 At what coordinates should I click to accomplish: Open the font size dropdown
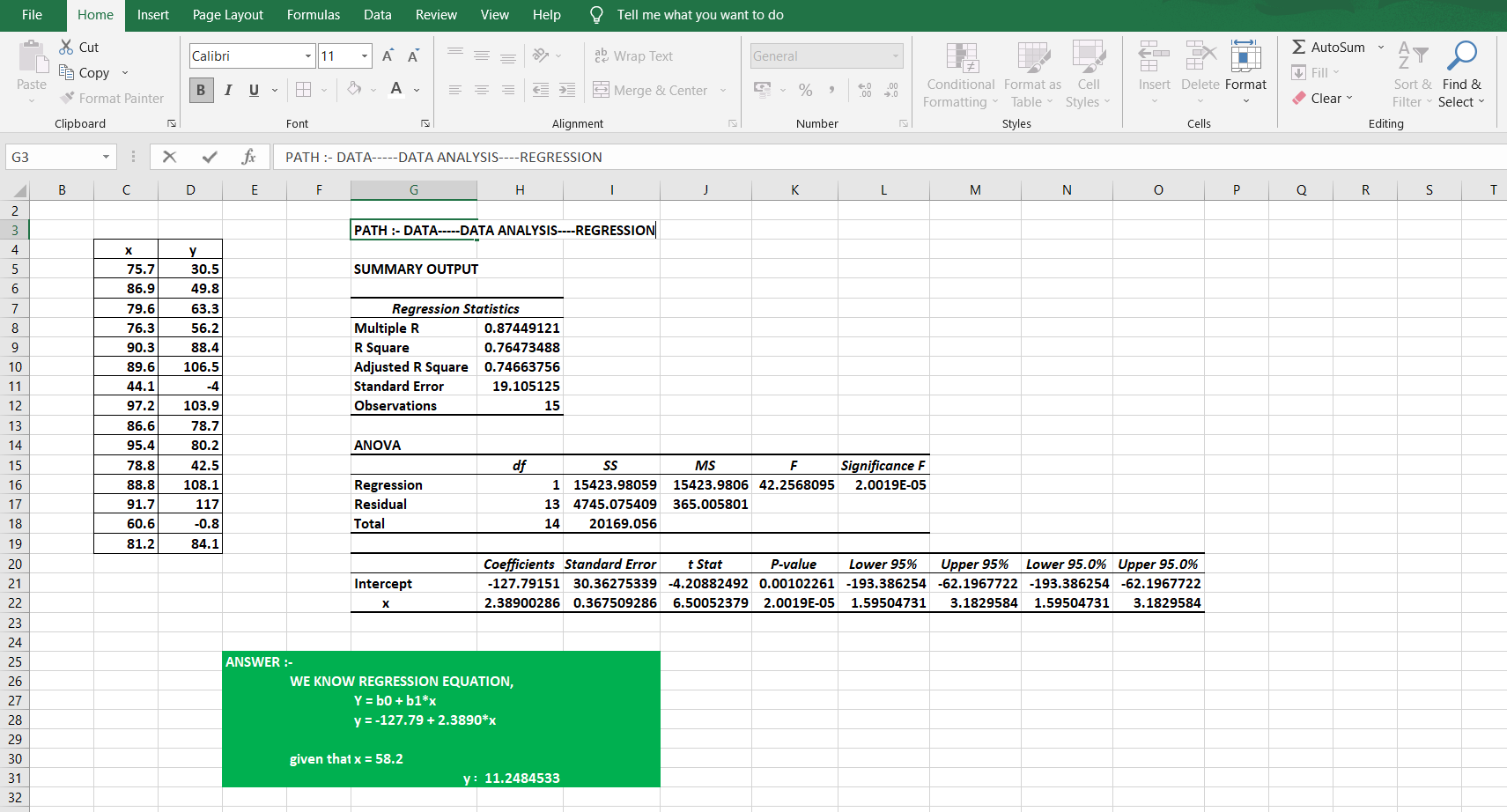(x=365, y=56)
